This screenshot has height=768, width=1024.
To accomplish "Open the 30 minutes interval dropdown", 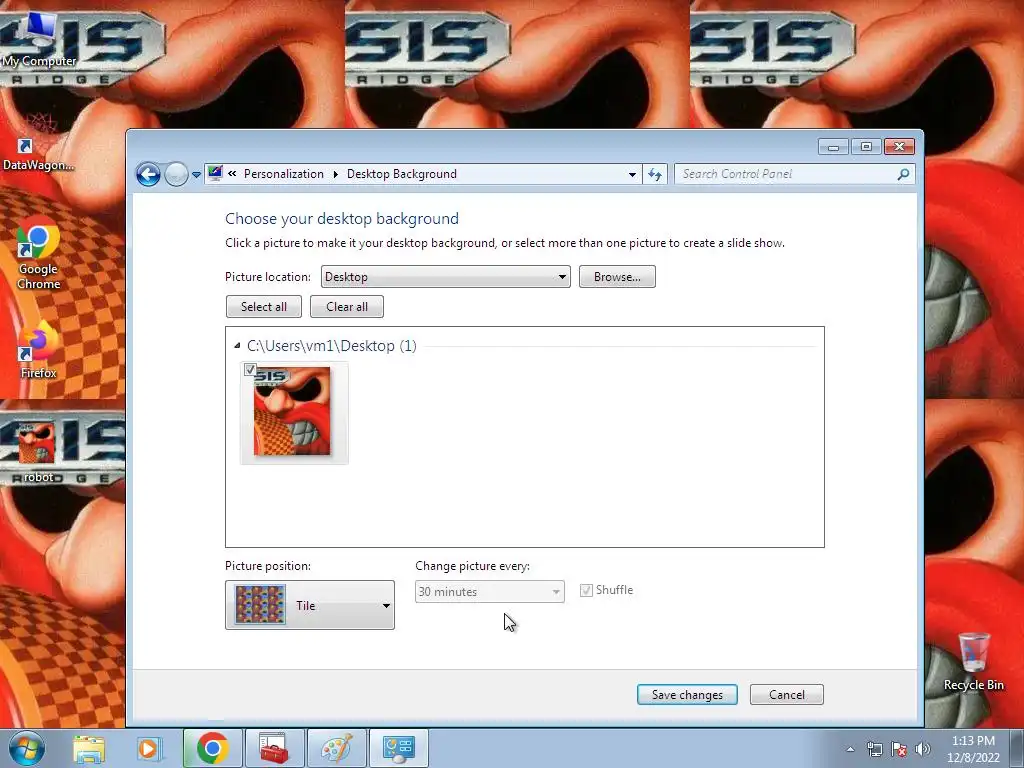I will click(x=490, y=592).
